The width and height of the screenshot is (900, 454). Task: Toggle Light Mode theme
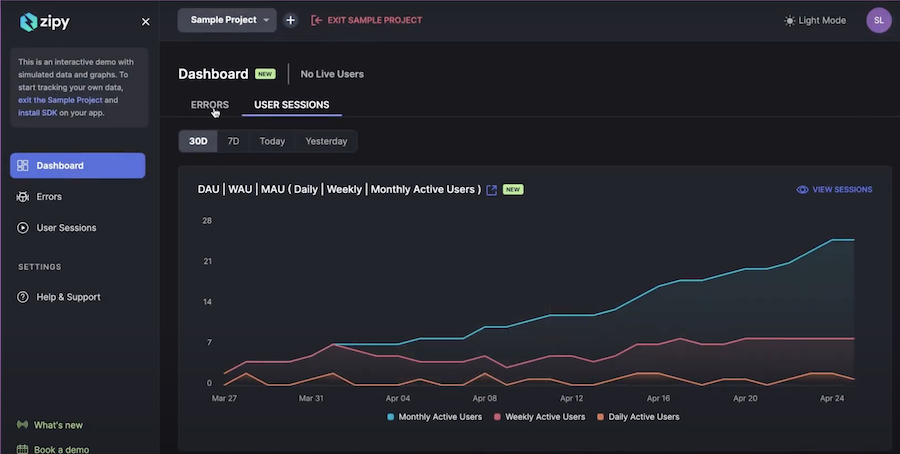815,20
